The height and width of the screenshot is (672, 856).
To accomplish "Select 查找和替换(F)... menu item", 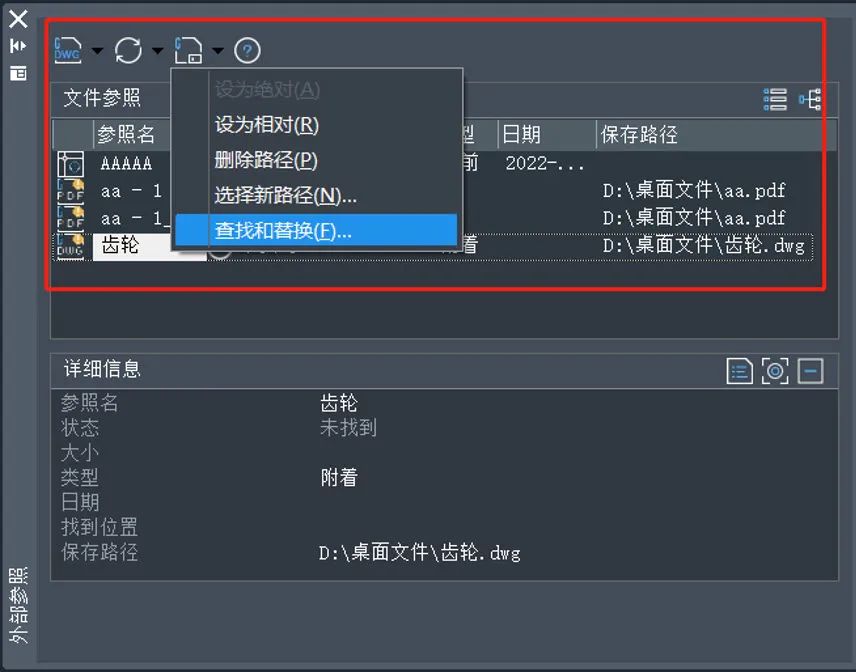I will tap(283, 230).
